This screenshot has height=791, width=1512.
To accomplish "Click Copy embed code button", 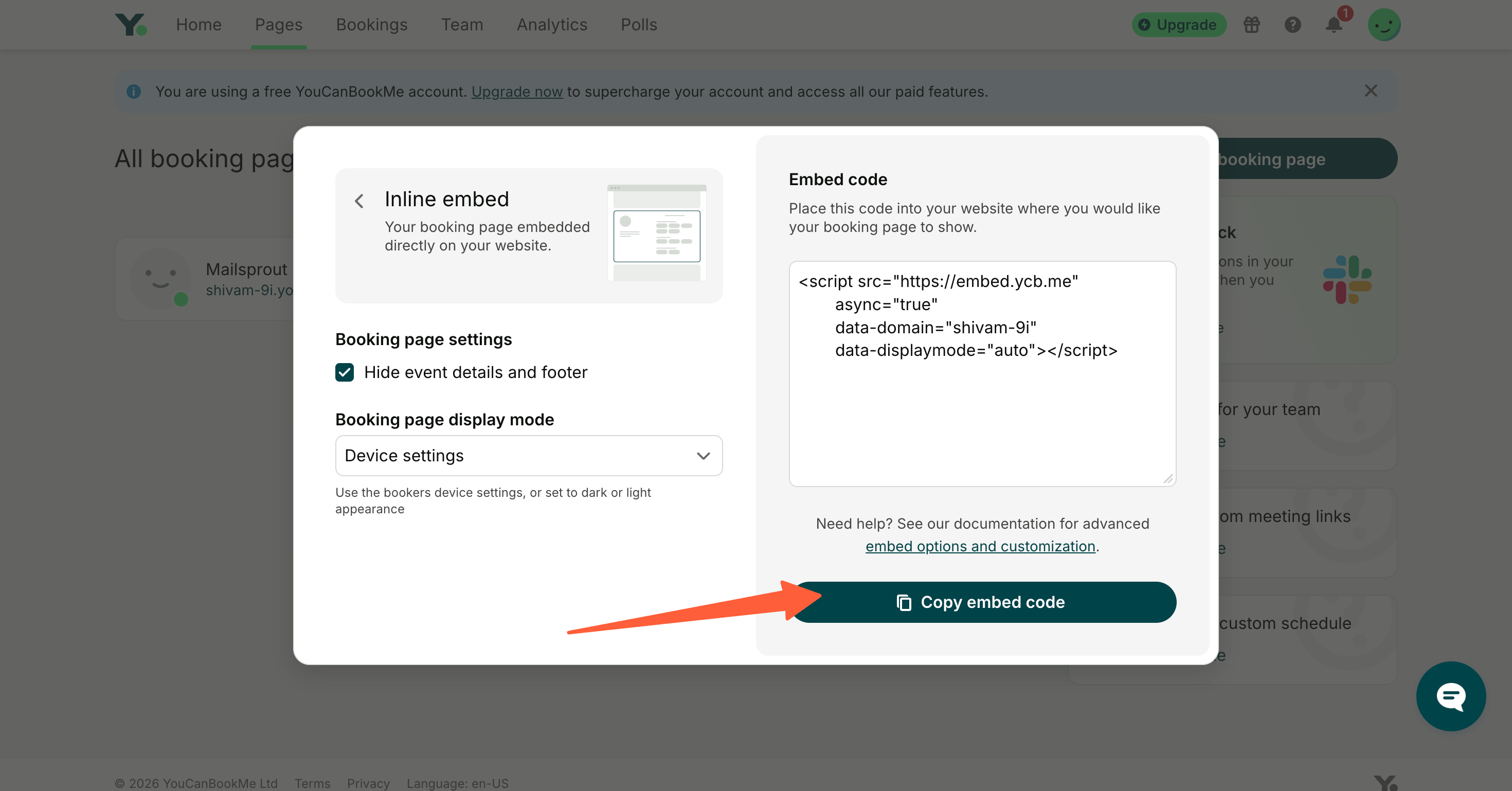I will [982, 602].
